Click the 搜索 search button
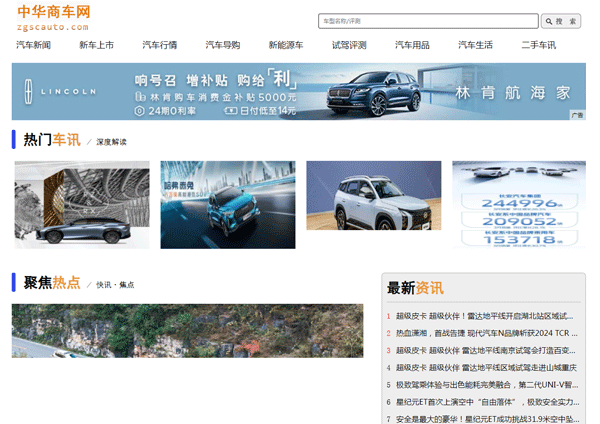 561,21
